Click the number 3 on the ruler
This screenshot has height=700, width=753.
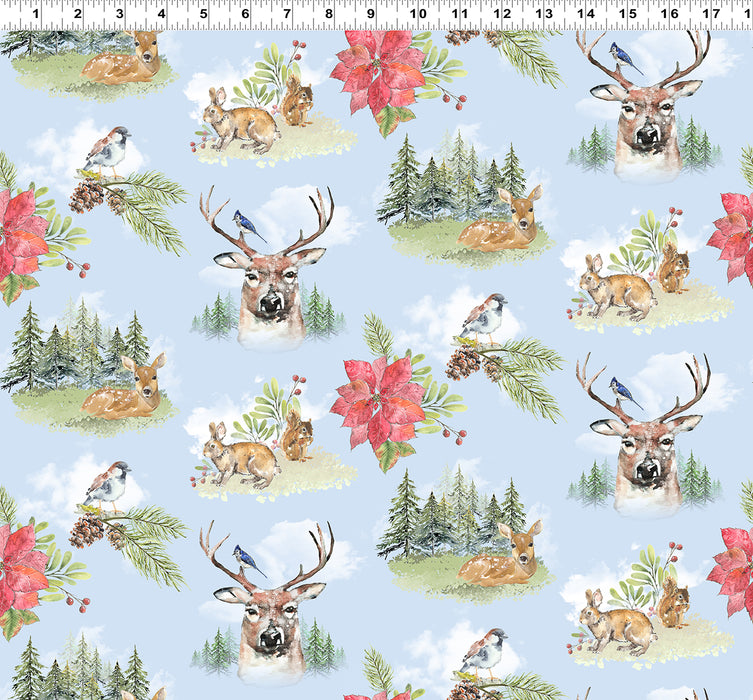click(119, 14)
